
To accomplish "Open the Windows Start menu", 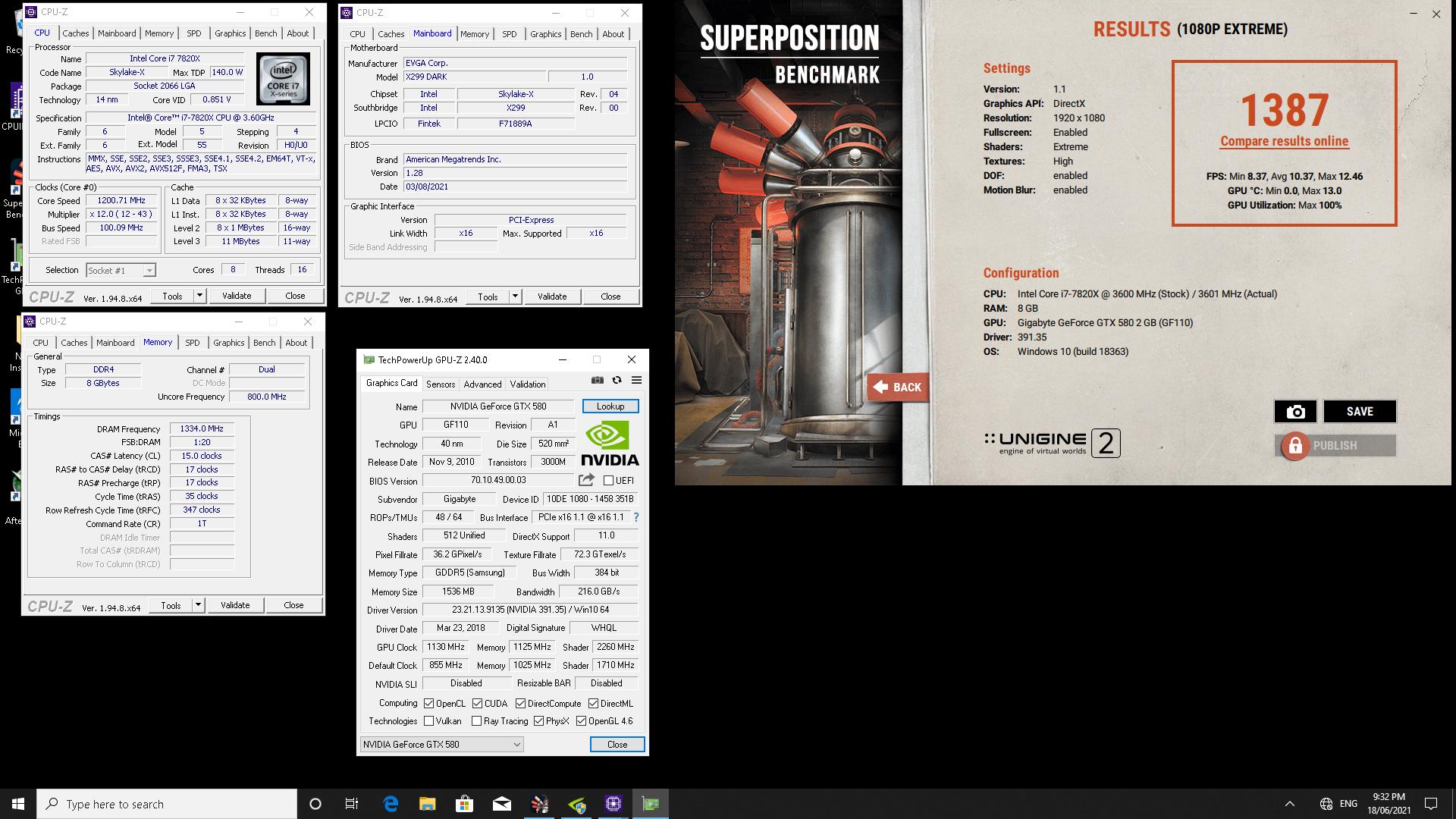I will [18, 804].
